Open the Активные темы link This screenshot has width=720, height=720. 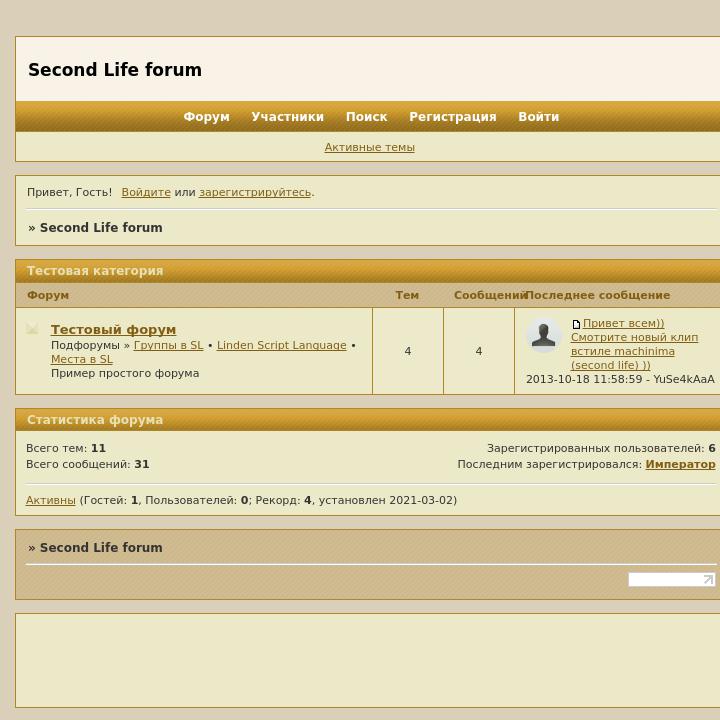[370, 147]
